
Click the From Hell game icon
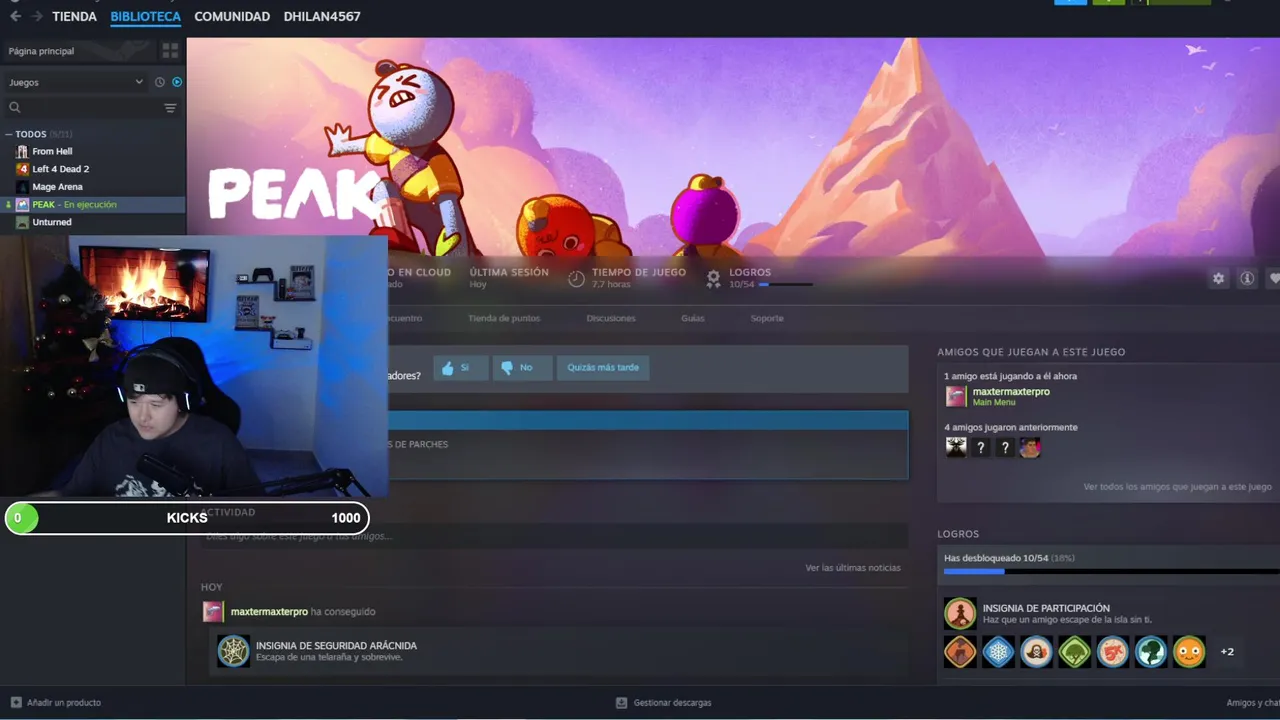[22, 151]
